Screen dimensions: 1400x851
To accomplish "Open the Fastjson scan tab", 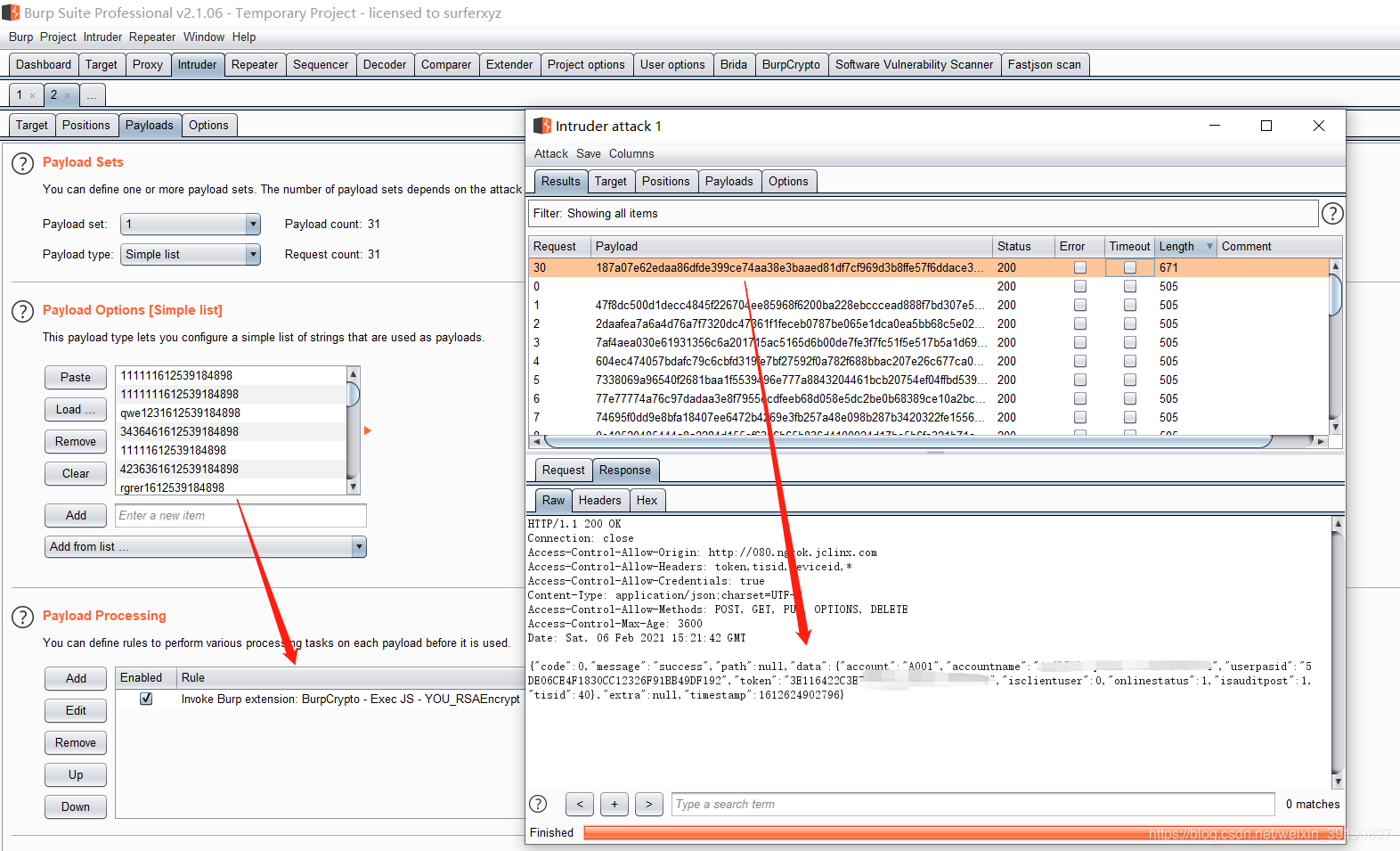I will (x=1045, y=64).
